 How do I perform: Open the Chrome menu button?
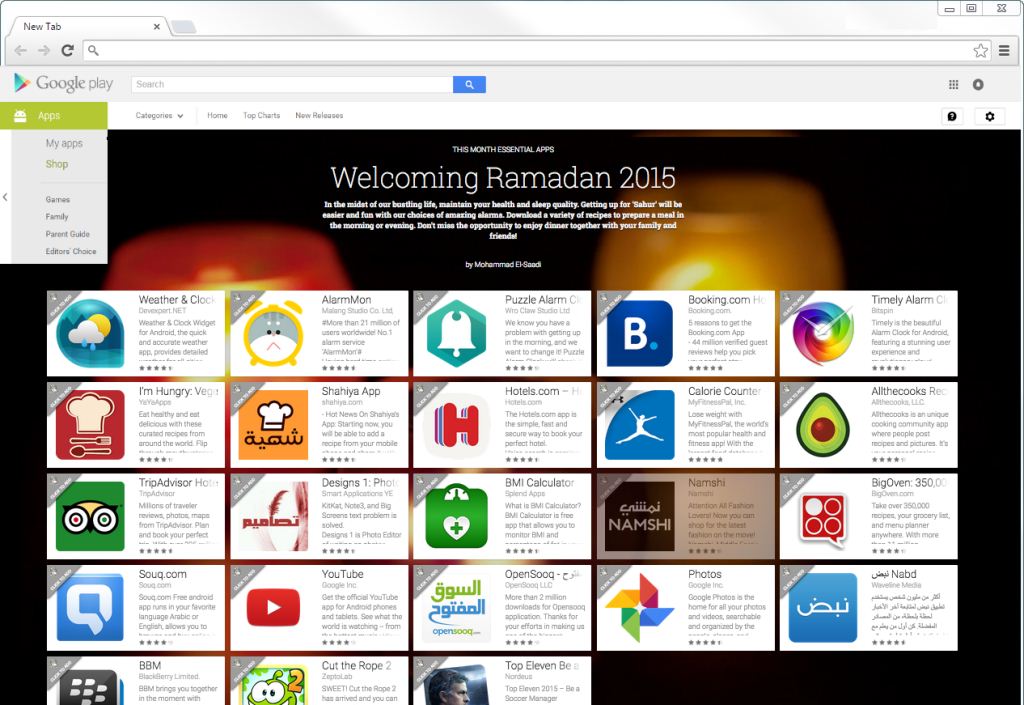(1003, 48)
